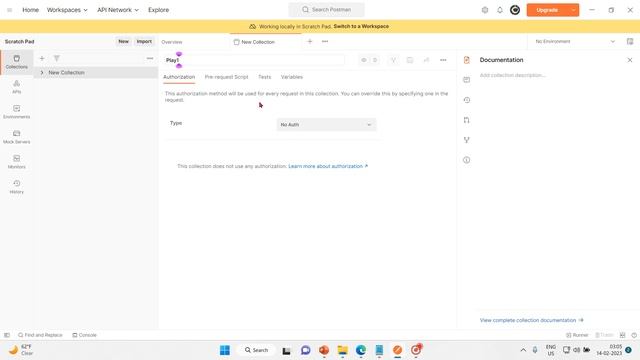The height and width of the screenshot is (360, 640).
Task: Switch to the Tests tab
Action: [264, 77]
